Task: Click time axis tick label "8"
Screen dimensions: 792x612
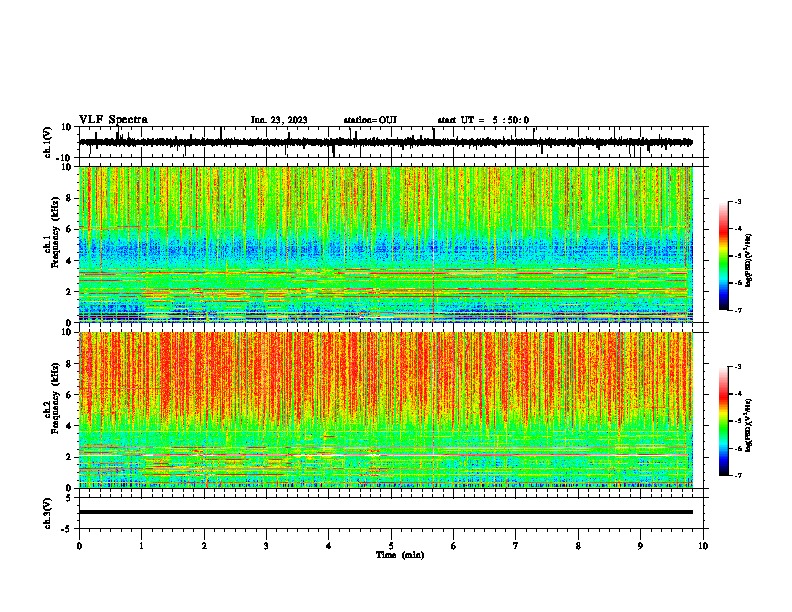Action: pos(578,546)
